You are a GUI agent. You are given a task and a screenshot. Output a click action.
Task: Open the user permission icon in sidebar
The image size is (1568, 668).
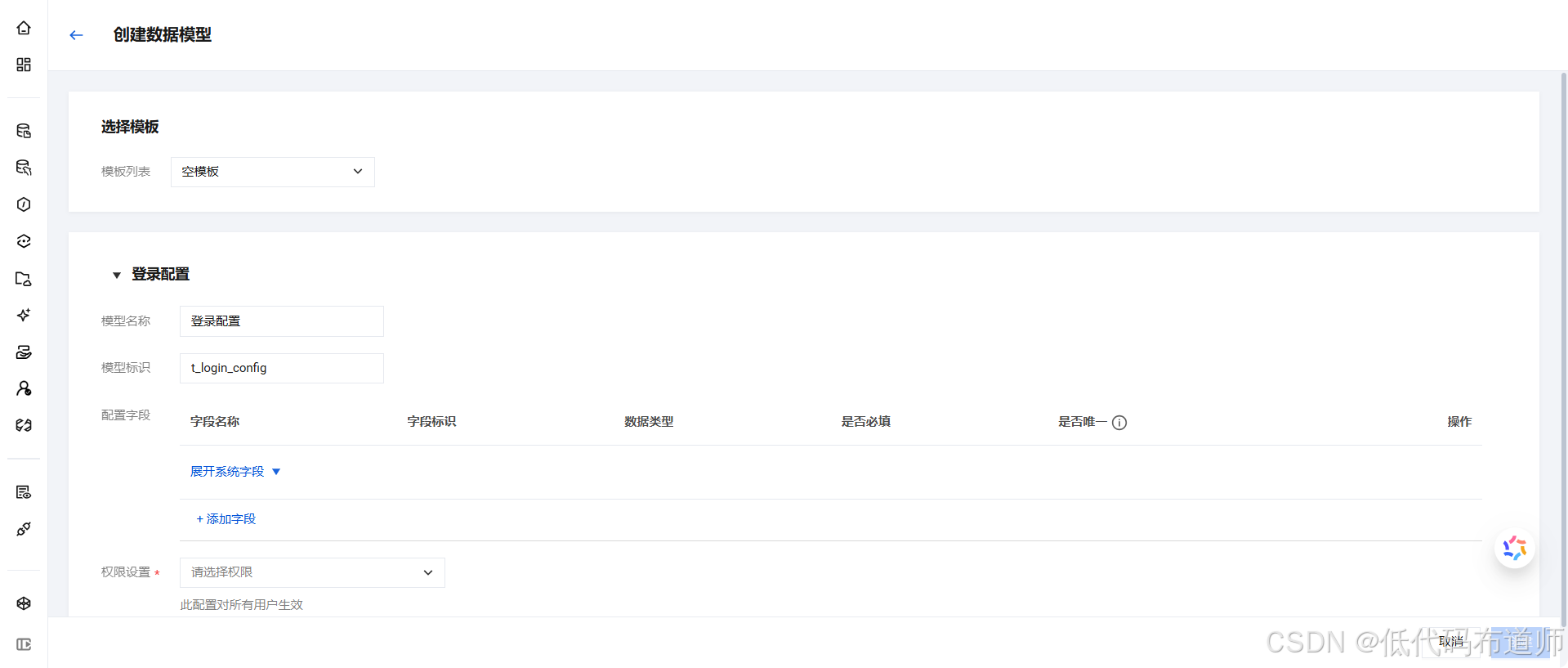click(24, 388)
